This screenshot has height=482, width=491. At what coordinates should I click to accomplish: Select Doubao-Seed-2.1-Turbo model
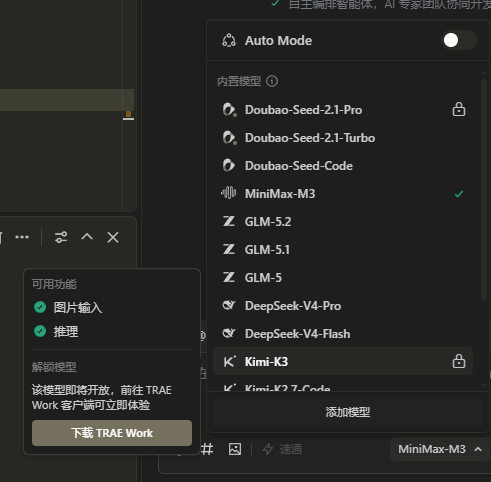point(343,138)
